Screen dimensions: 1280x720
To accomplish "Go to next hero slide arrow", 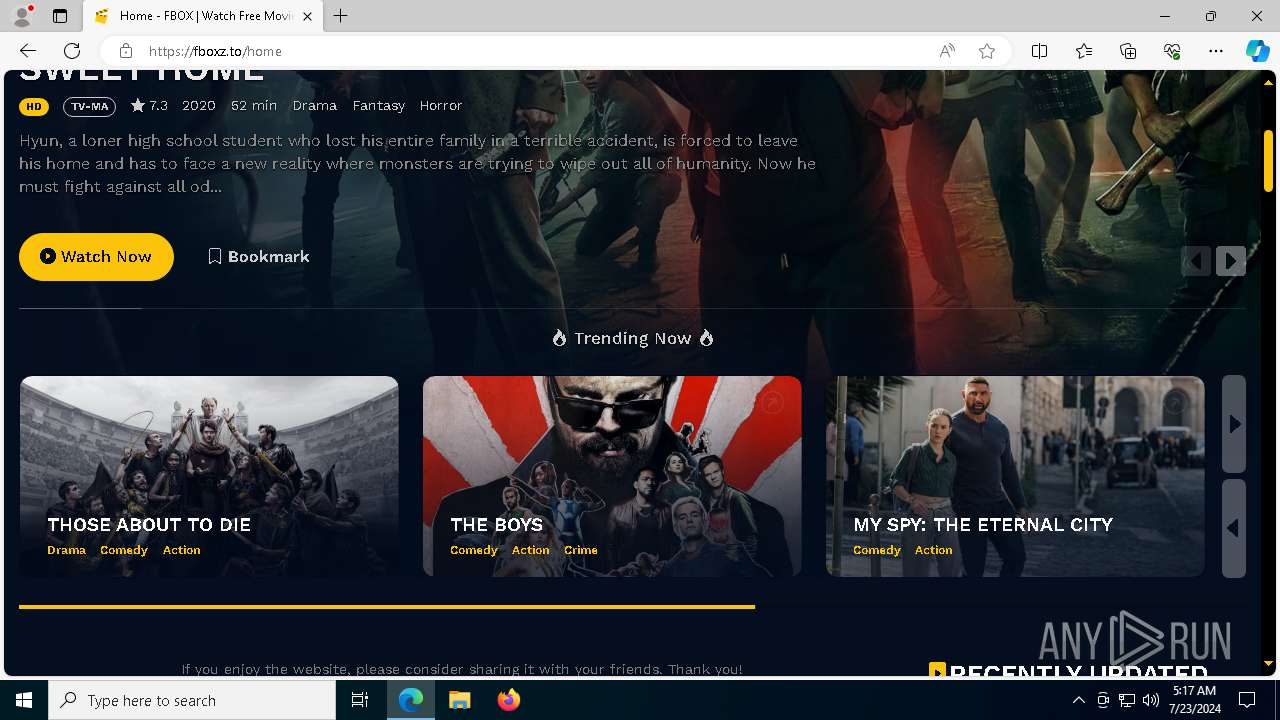I will (x=1231, y=261).
